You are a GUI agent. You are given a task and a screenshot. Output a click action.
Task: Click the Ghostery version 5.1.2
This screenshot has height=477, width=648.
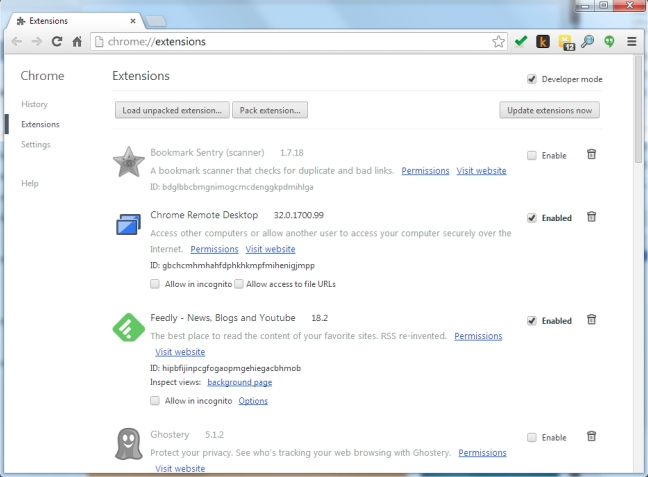[214, 435]
